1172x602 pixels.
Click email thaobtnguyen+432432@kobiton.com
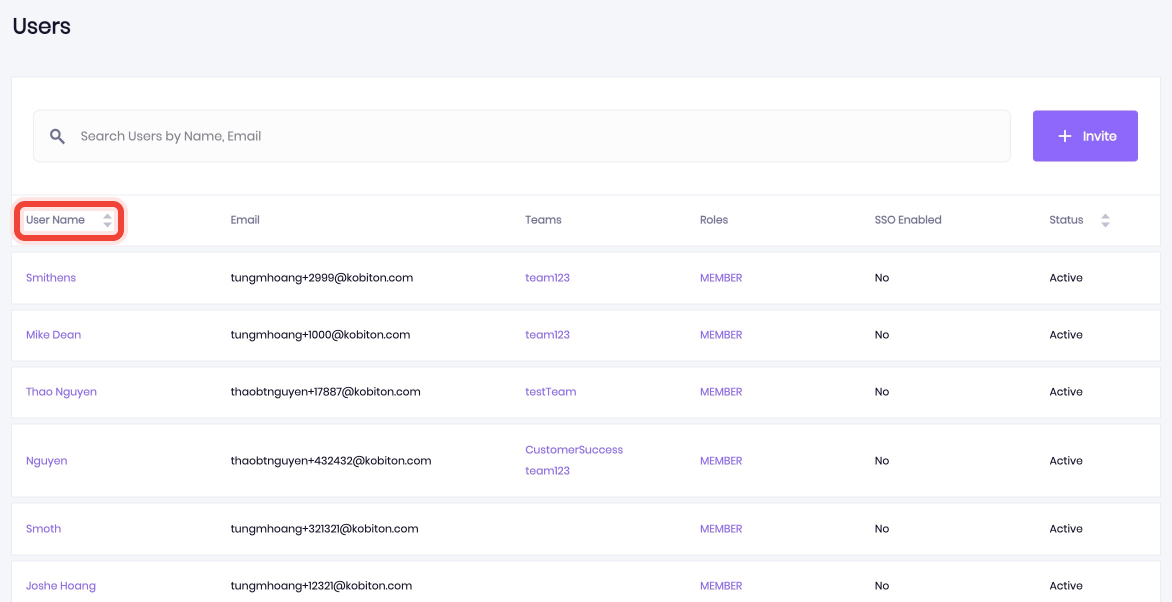point(330,461)
